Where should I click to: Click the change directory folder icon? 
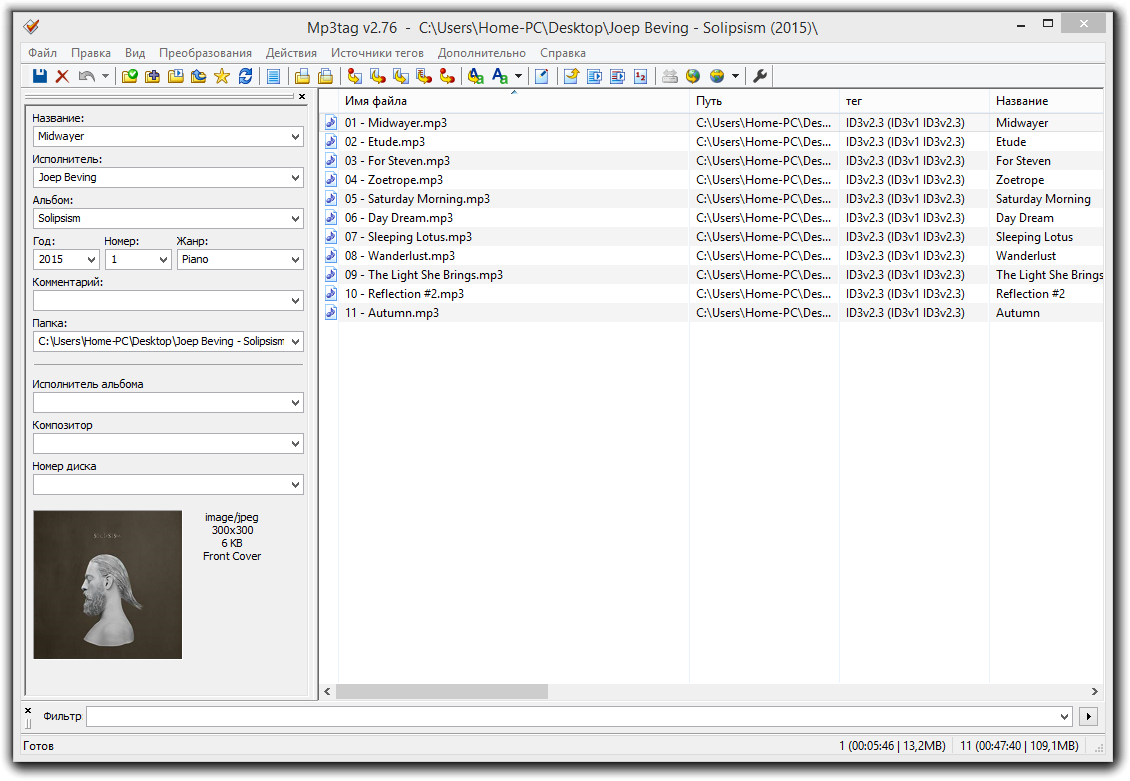click(130, 76)
